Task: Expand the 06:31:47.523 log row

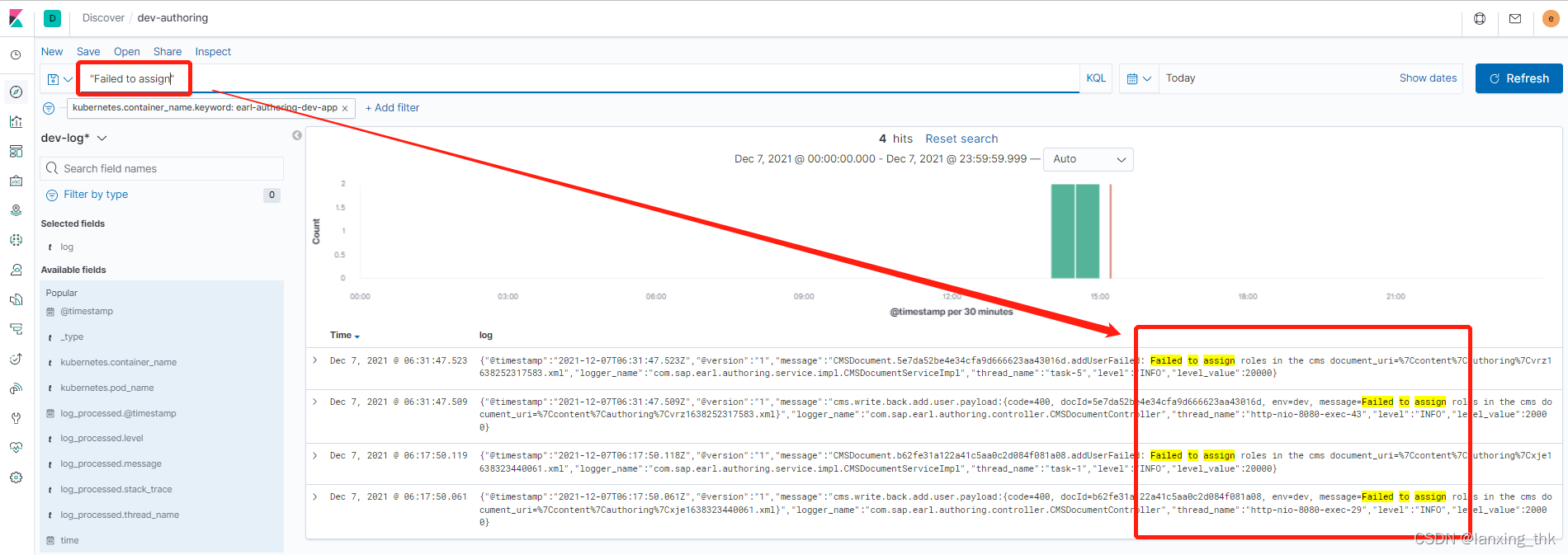Action: pyautogui.click(x=314, y=360)
